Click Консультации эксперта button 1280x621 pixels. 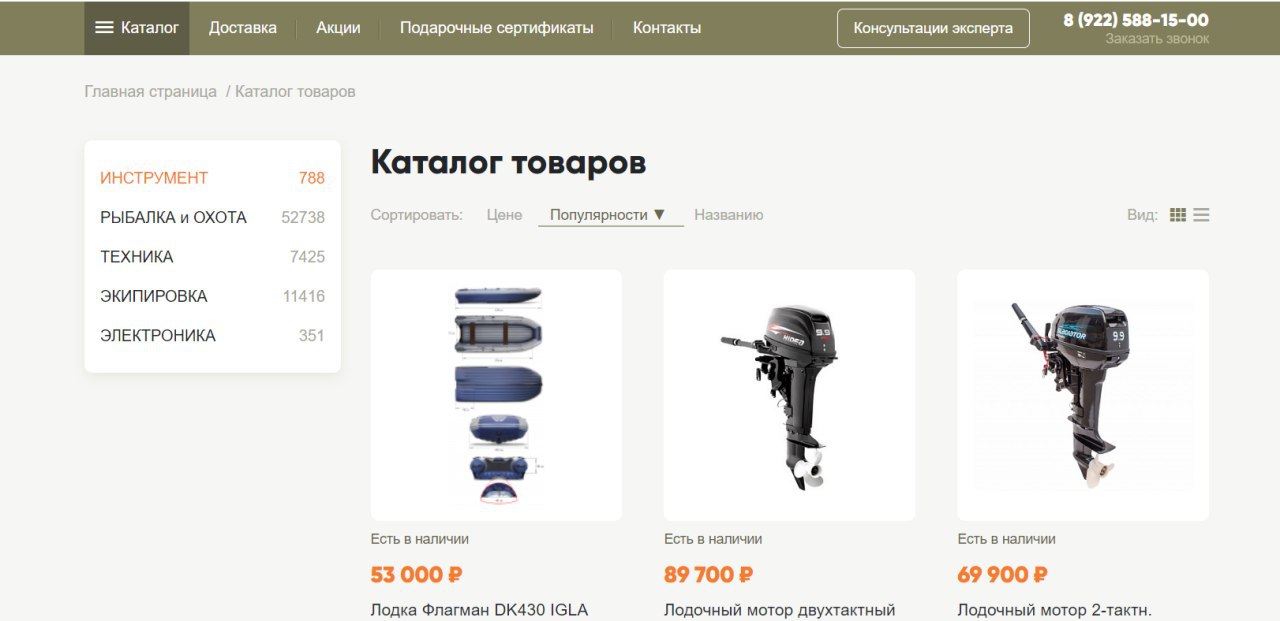coord(933,28)
